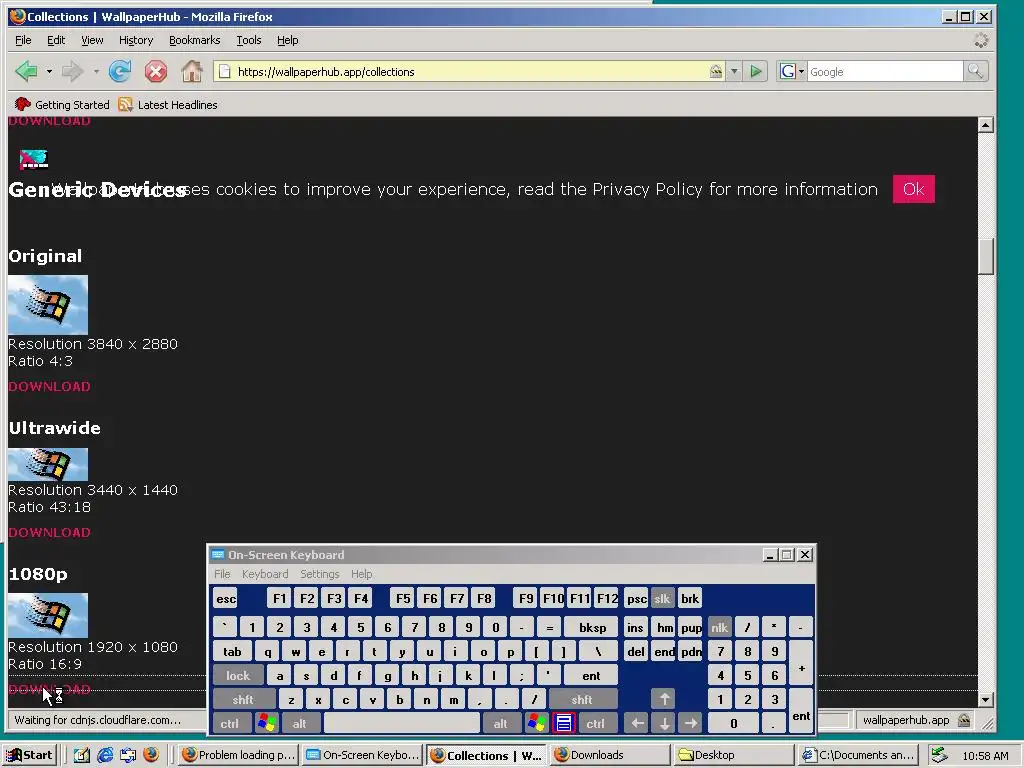Click scrollbar up arrow in Firefox
This screenshot has height=768, width=1024.
pos(986,125)
